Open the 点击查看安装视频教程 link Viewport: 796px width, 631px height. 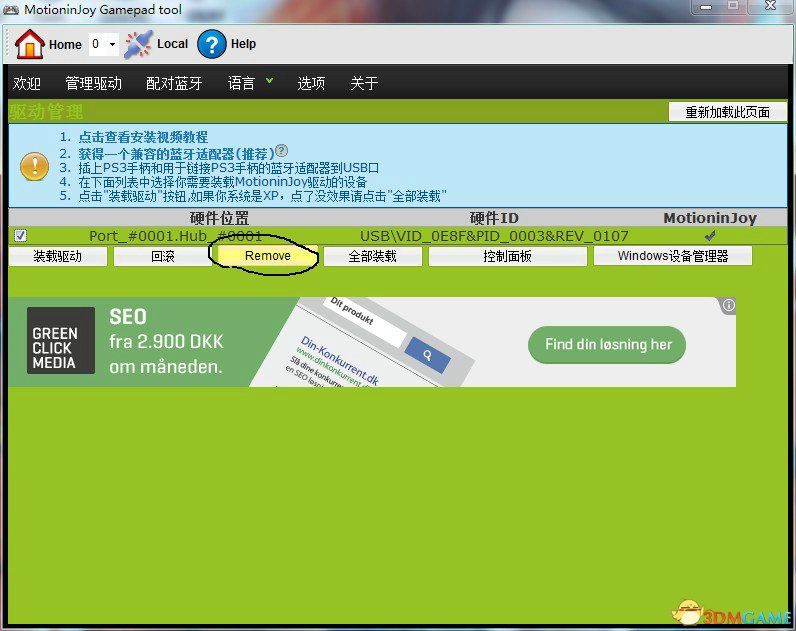(x=143, y=137)
